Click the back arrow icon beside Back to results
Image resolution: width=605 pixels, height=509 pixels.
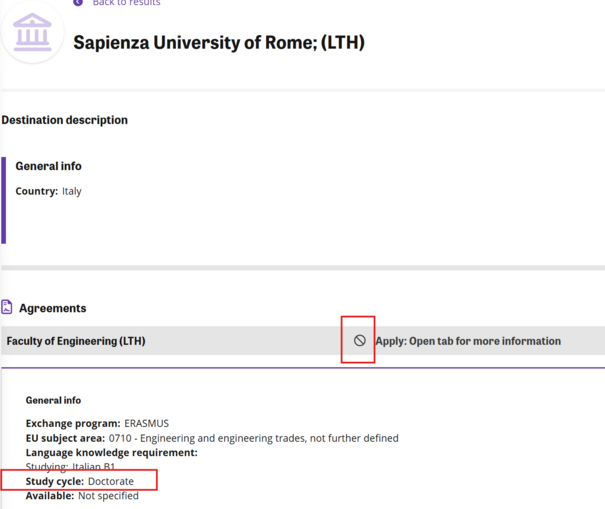(78, 3)
